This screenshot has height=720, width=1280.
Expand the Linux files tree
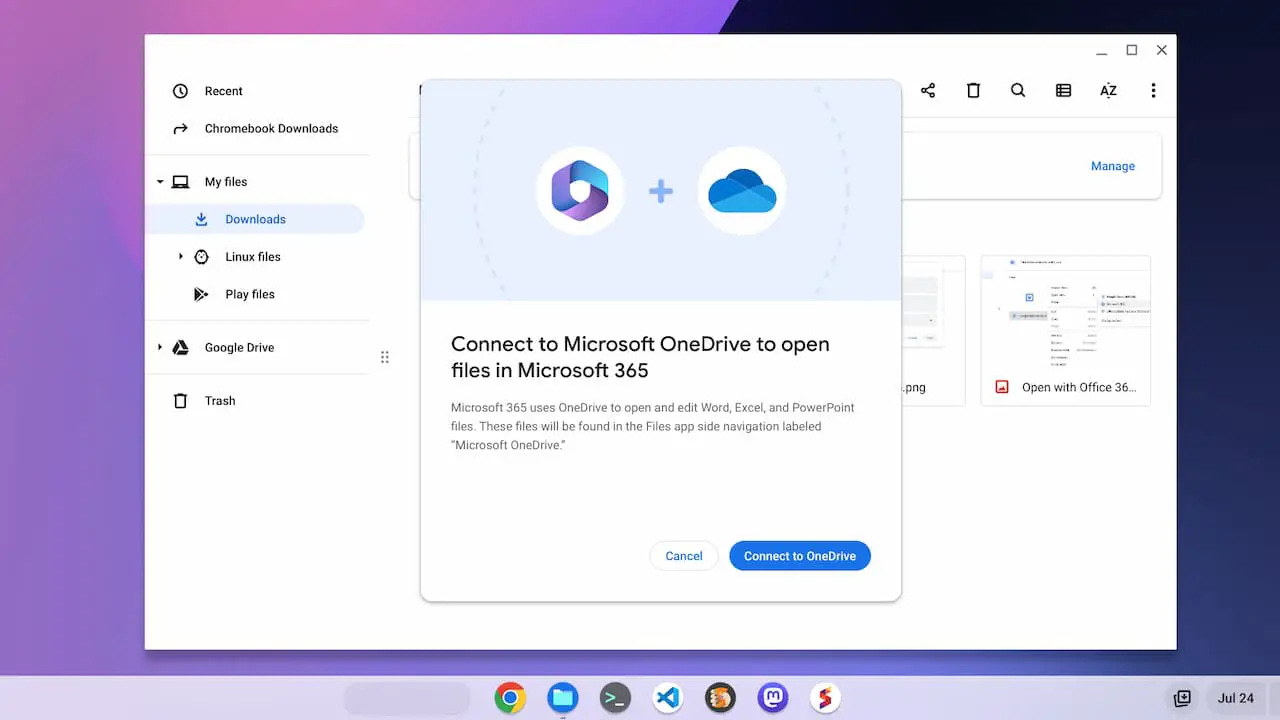click(x=181, y=257)
